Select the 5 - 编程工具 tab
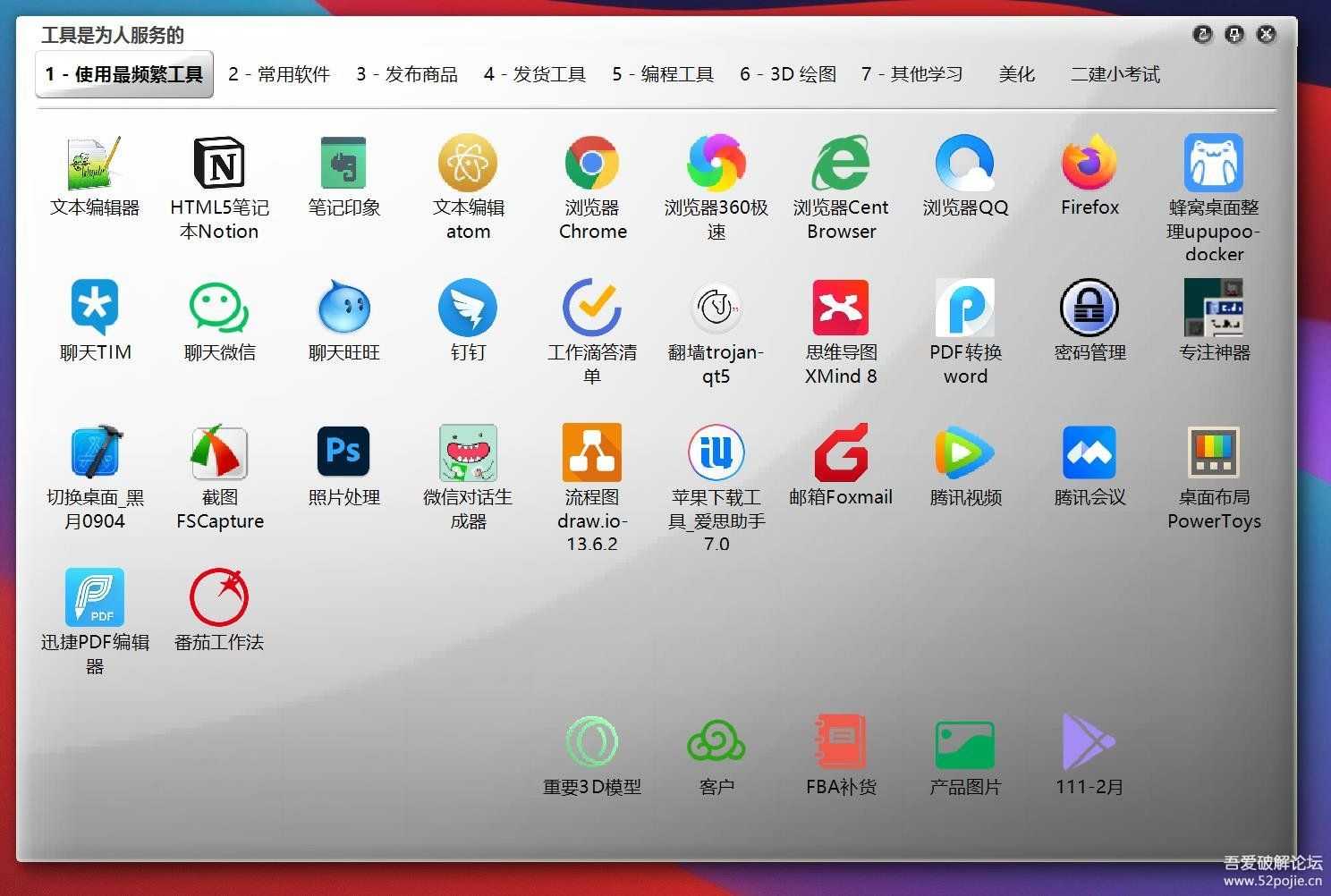The width and height of the screenshot is (1331, 896). click(x=663, y=74)
